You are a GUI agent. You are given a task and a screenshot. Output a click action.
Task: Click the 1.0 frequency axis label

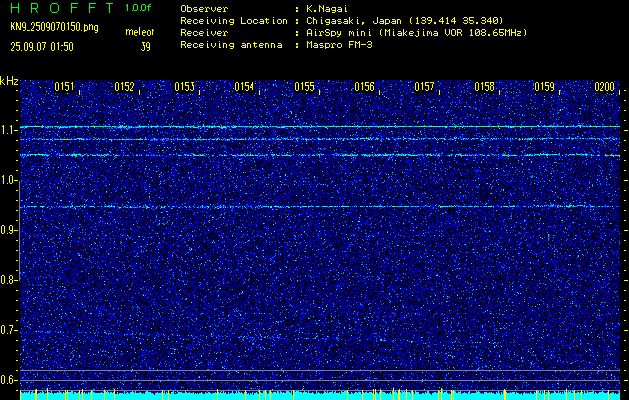pyautogui.click(x=8, y=181)
